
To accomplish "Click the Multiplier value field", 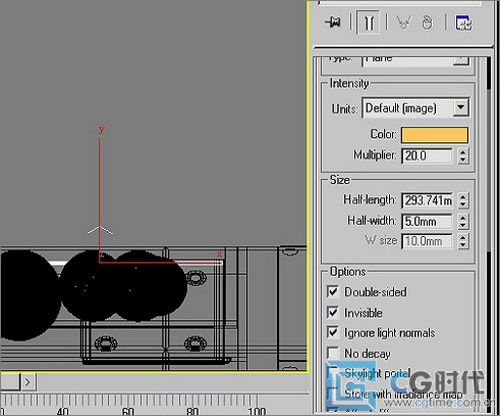I will (x=427, y=156).
